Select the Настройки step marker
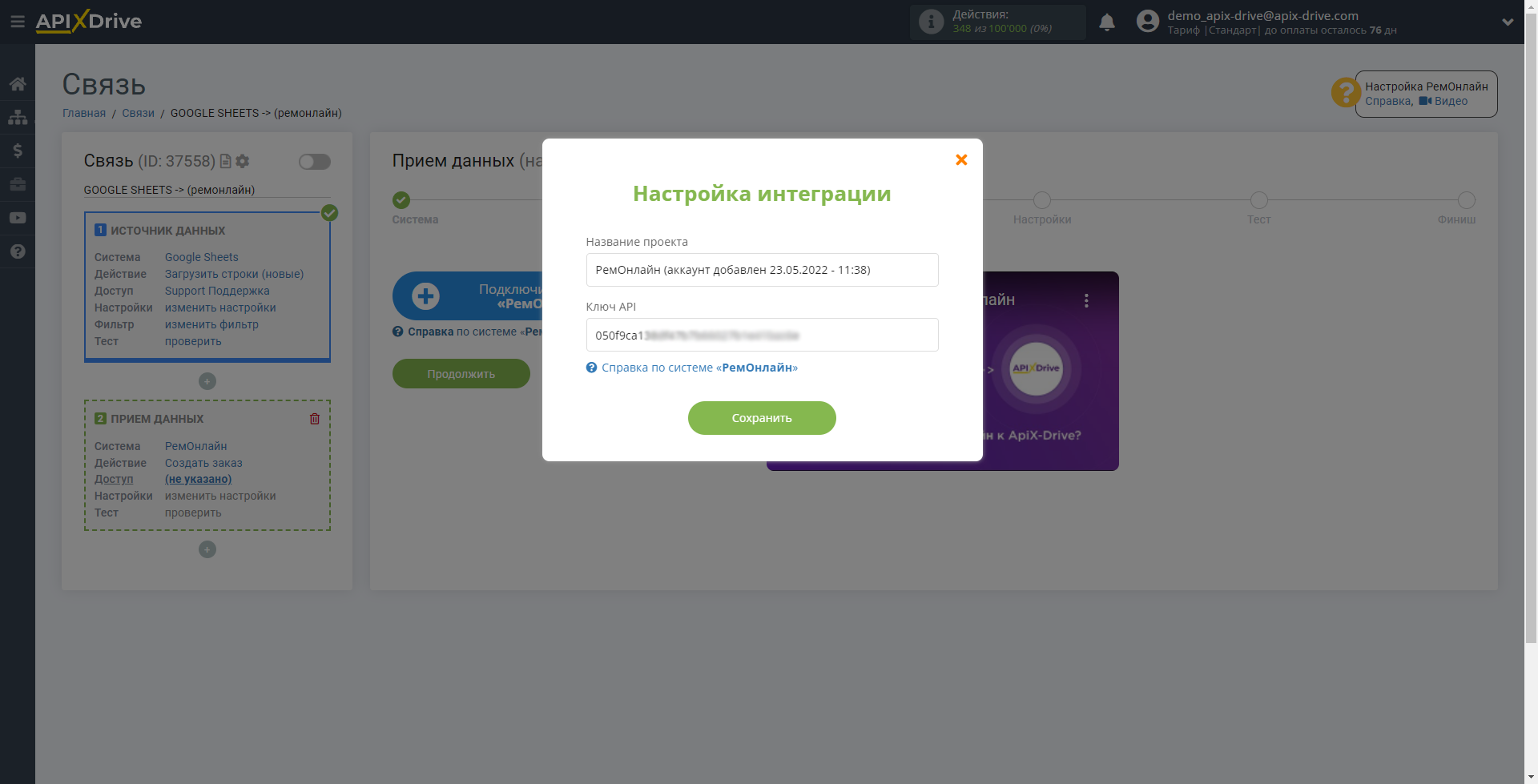 click(x=1042, y=200)
